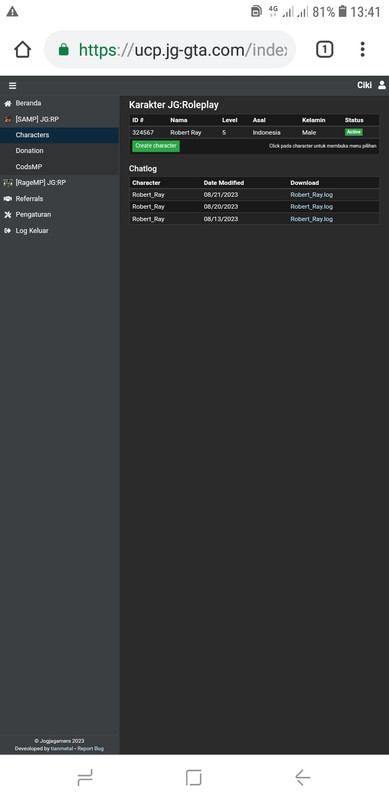Click the 08/13/2023 date cell
Screen dimensions: 389x800
221,219
